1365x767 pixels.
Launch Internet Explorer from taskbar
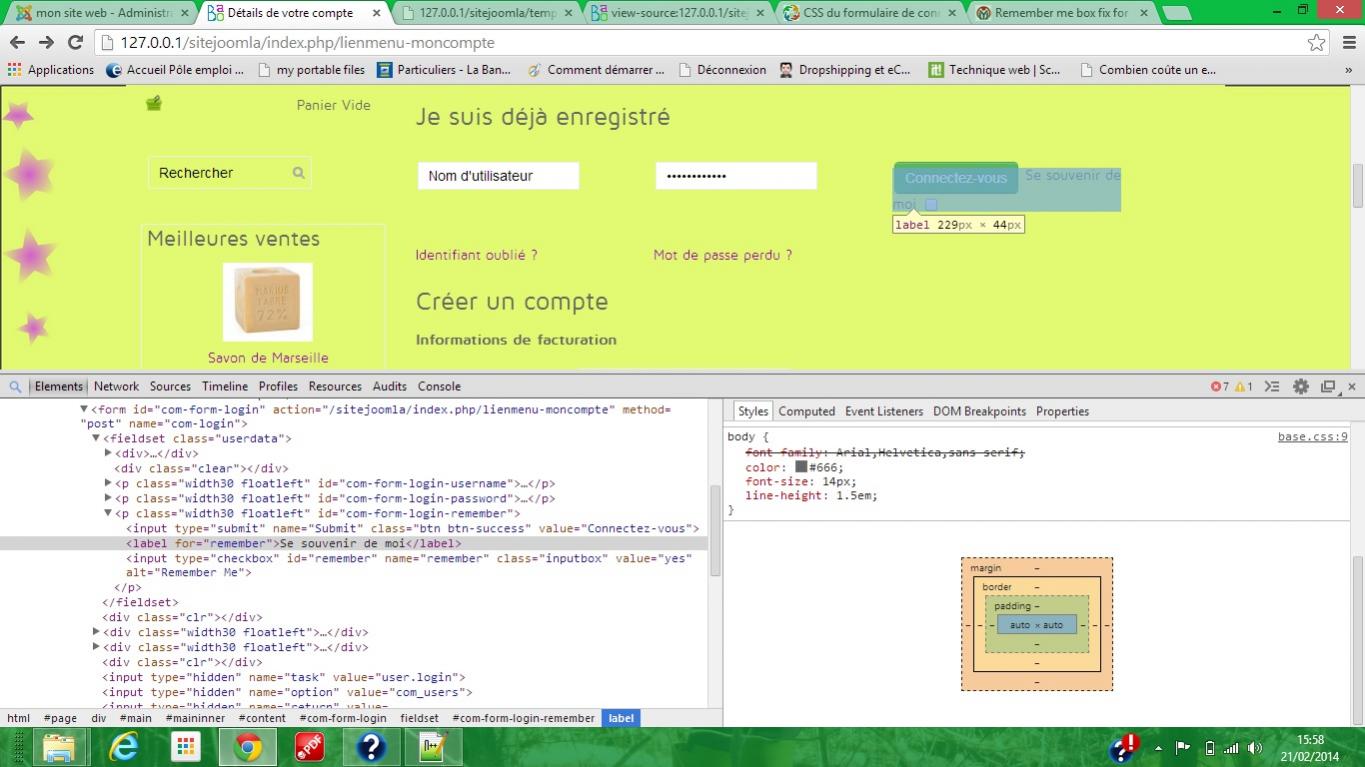point(124,747)
